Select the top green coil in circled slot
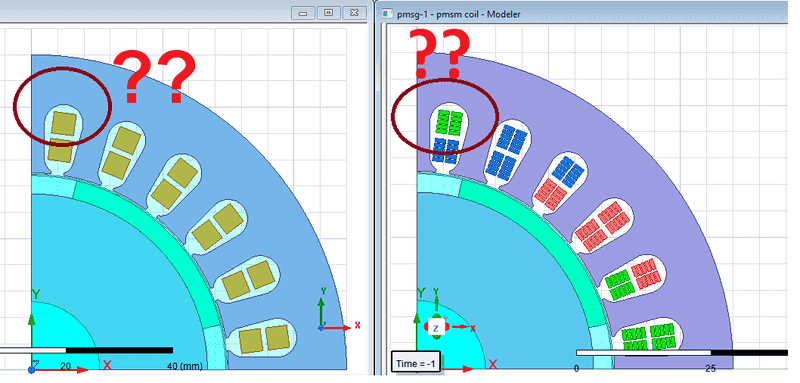This screenshot has width=800, height=383. 449,122
